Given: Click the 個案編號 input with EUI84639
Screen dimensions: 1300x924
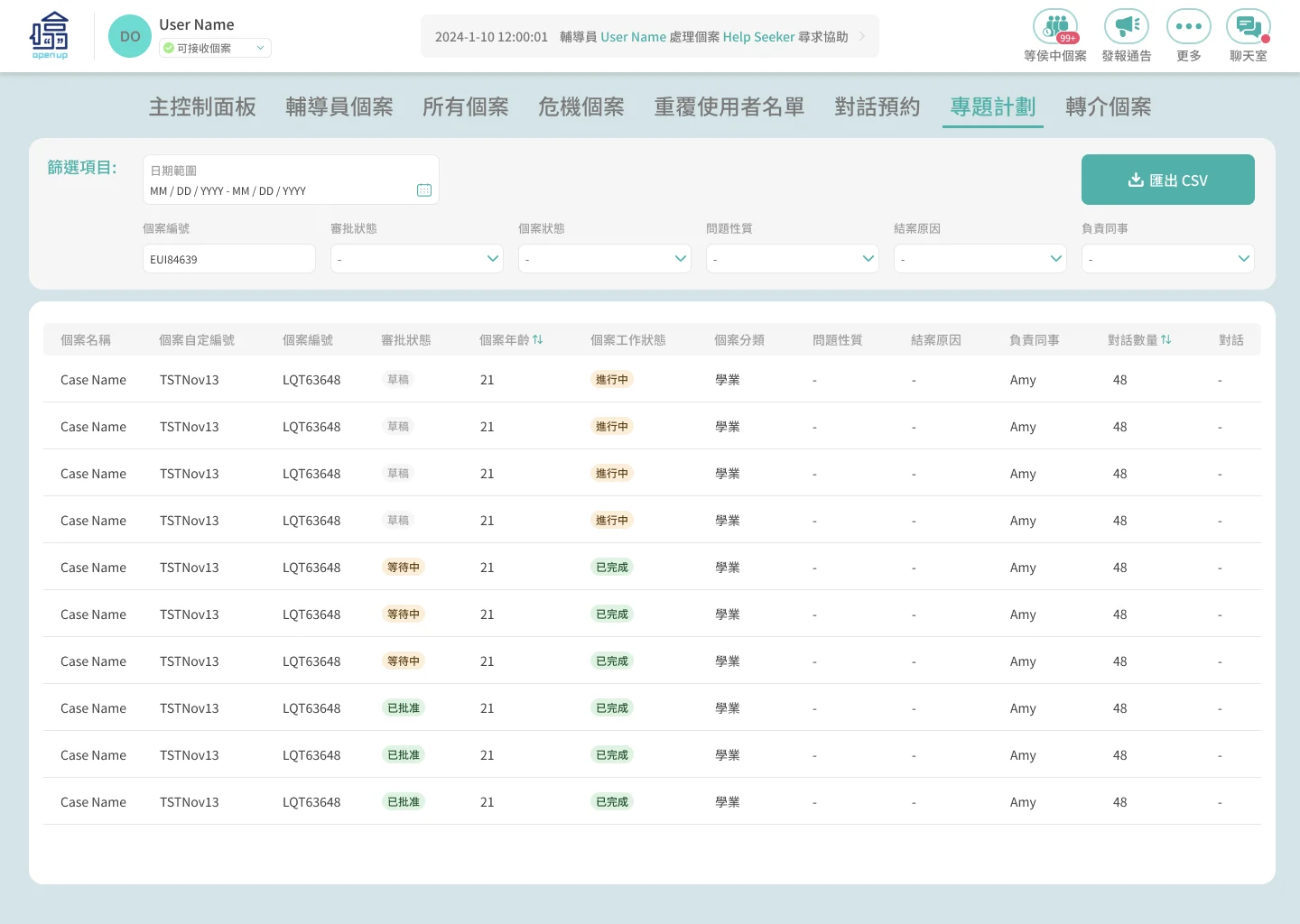Looking at the screenshot, I should (229, 258).
